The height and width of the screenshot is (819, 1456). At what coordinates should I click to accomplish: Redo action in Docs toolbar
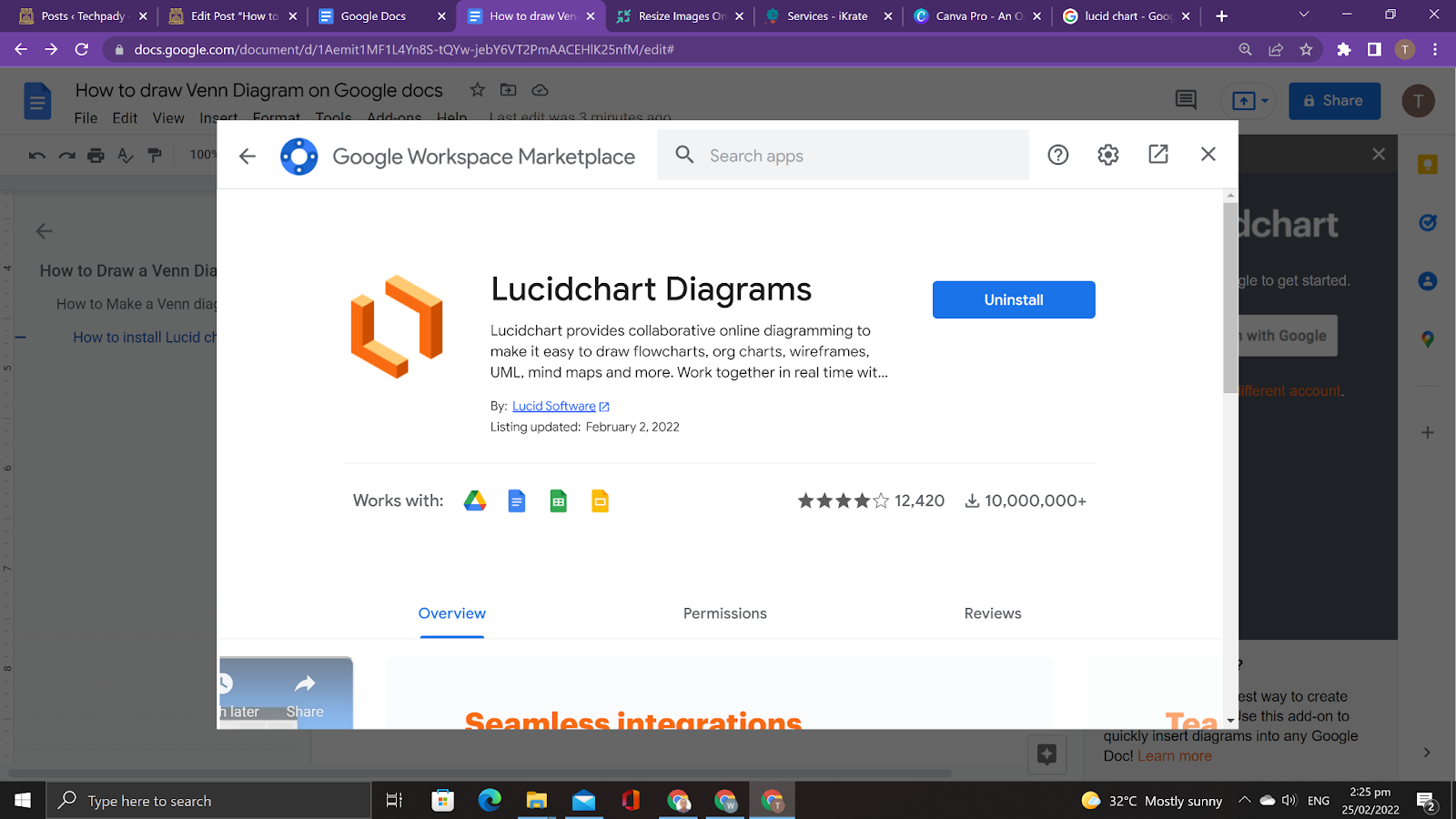pos(66,156)
